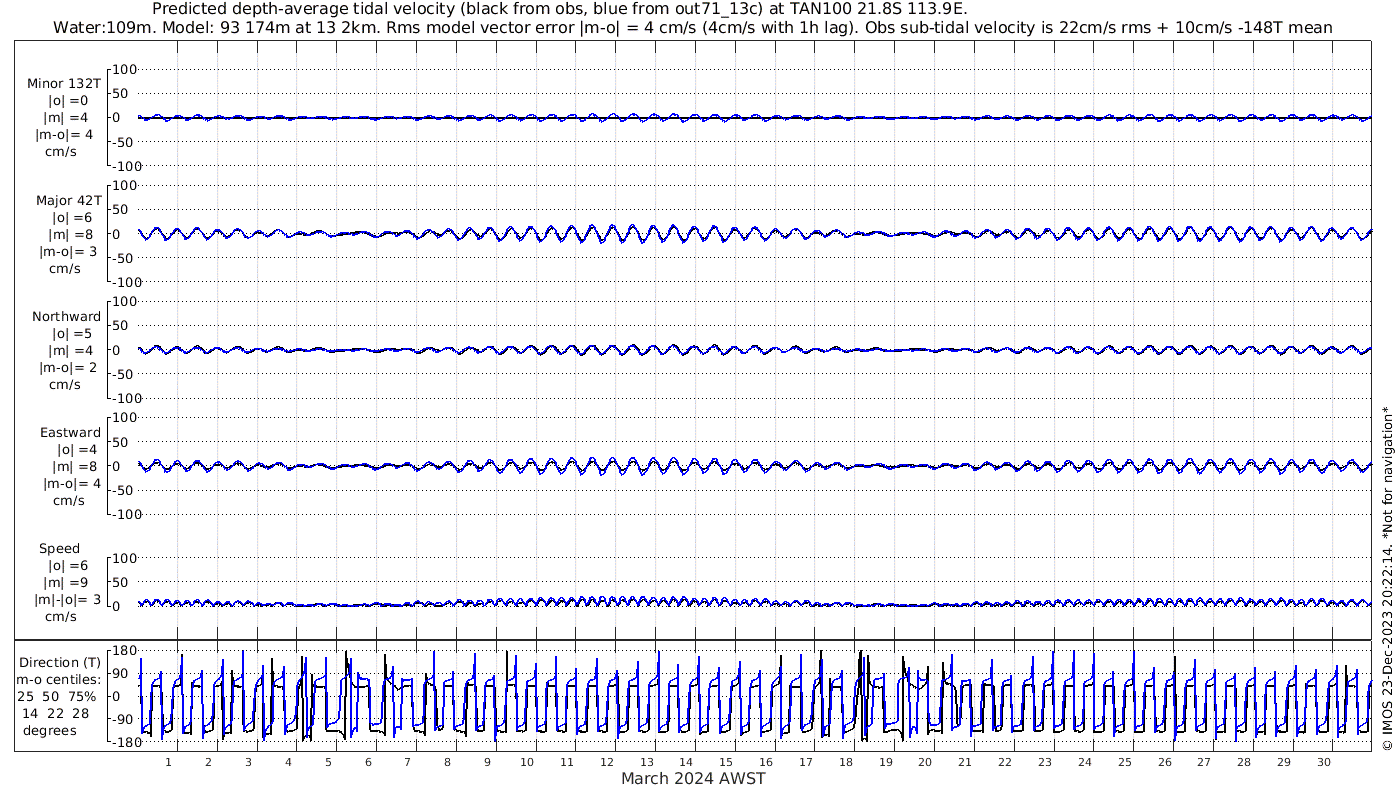Screen dimensions: 1400x800
Task: Select the 'Major 42T' panel label
Action: (x=68, y=200)
